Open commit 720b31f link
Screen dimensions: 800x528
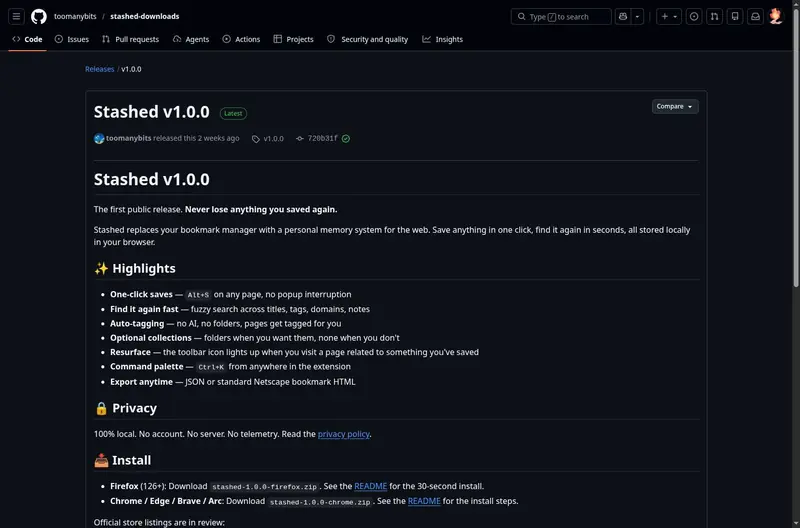[322, 138]
